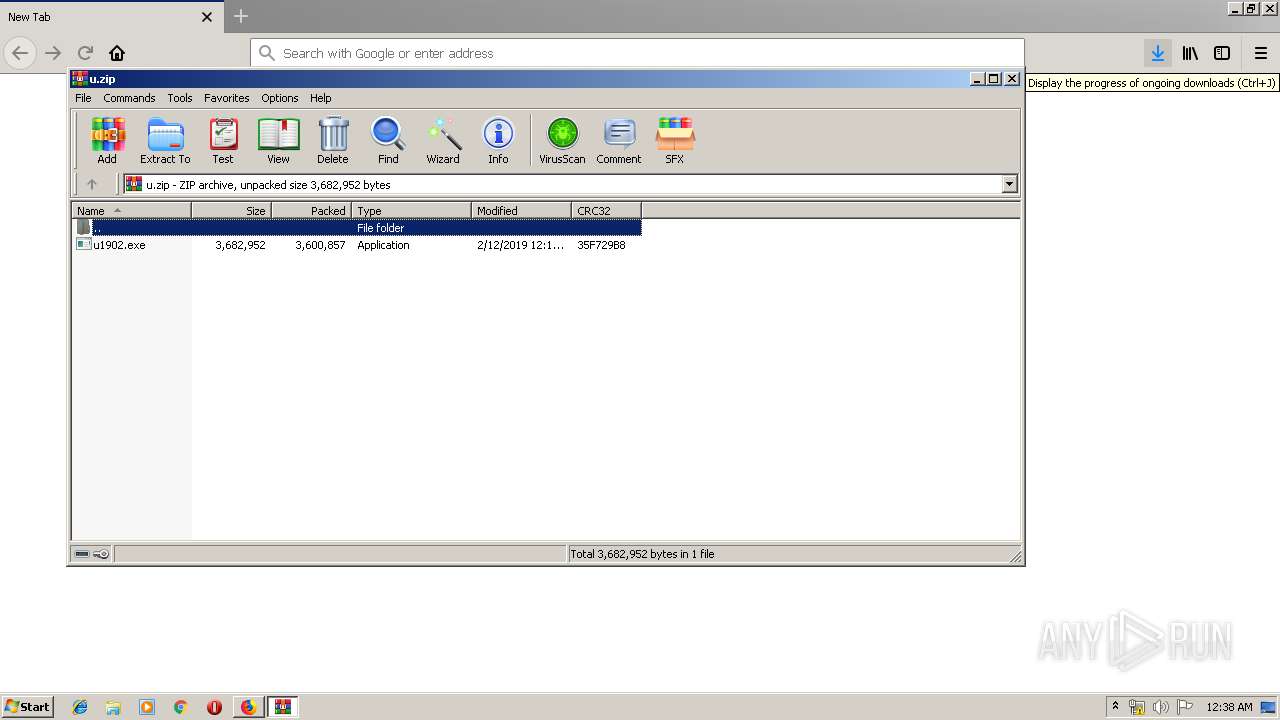This screenshot has height=720, width=1280.
Task: Click the Add toolbar icon in WinRAR
Action: tap(107, 140)
